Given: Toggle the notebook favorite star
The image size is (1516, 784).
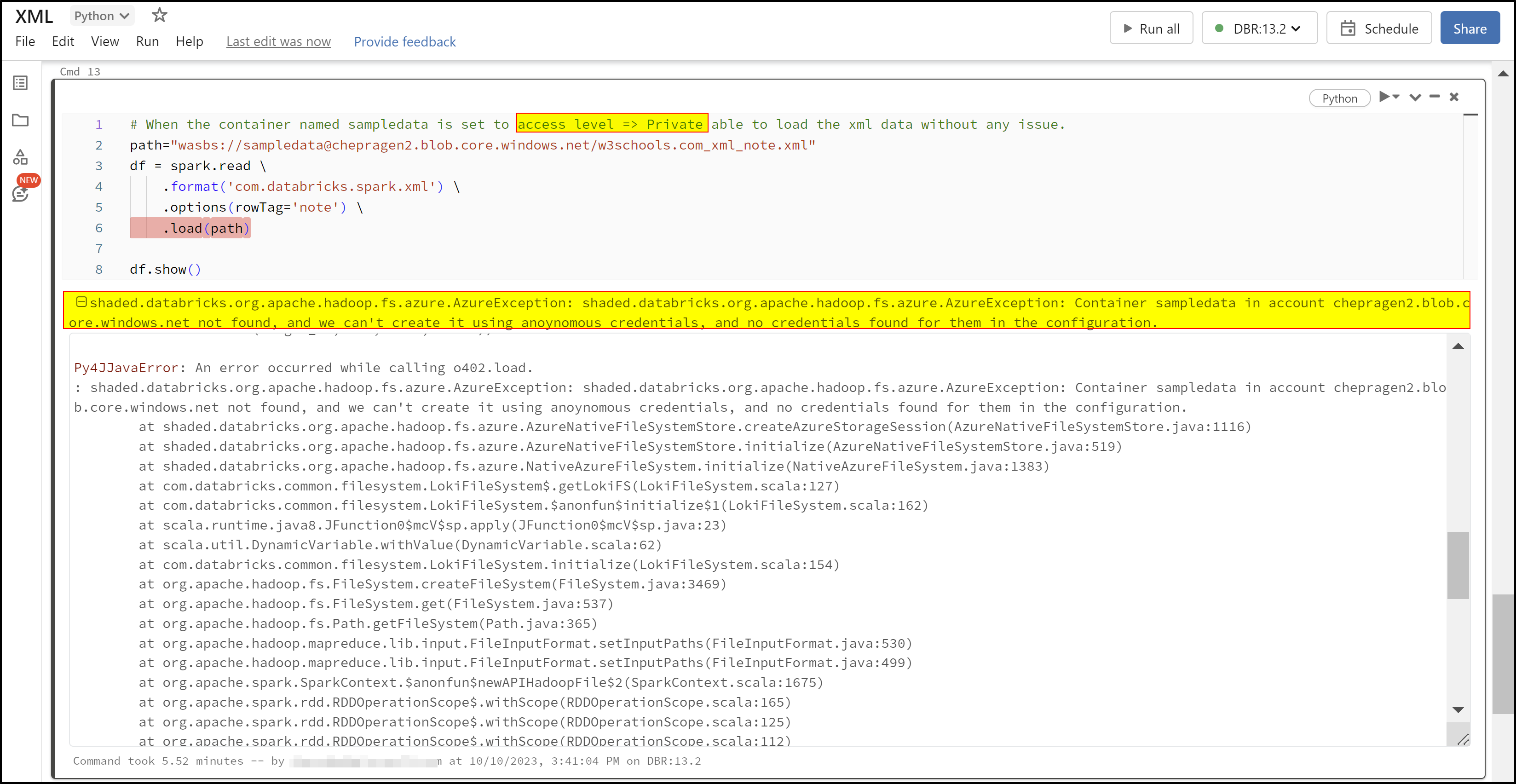Looking at the screenshot, I should pyautogui.click(x=159, y=15).
